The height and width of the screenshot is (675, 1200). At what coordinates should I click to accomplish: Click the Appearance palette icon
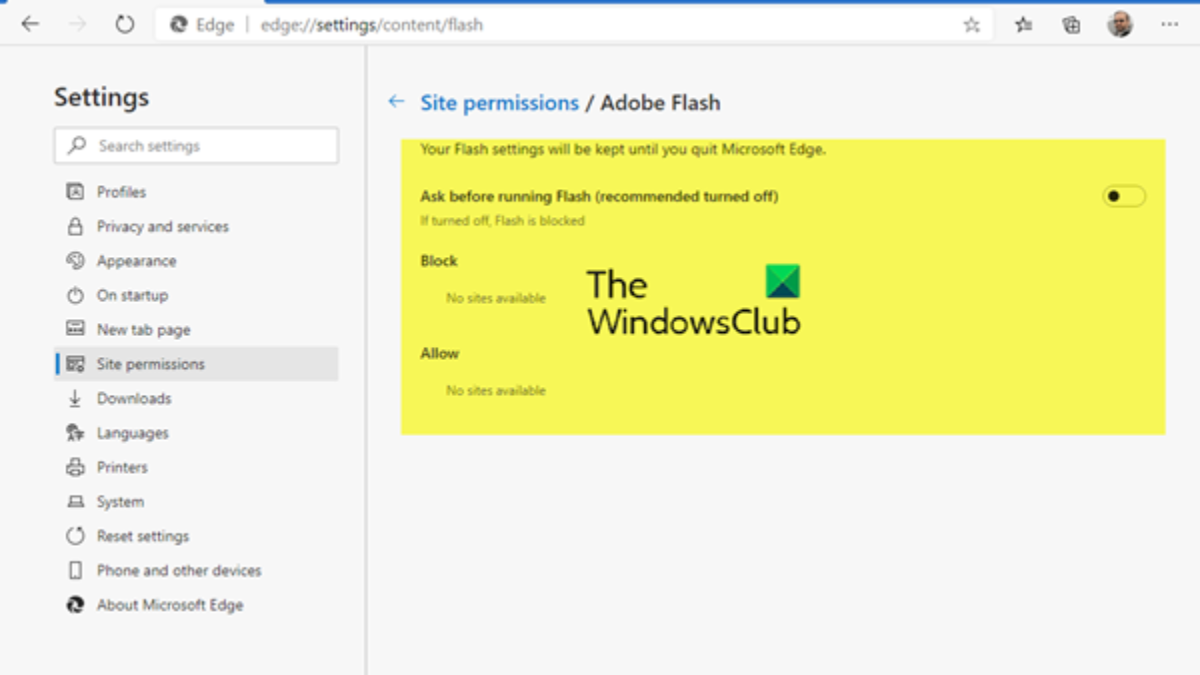75,261
